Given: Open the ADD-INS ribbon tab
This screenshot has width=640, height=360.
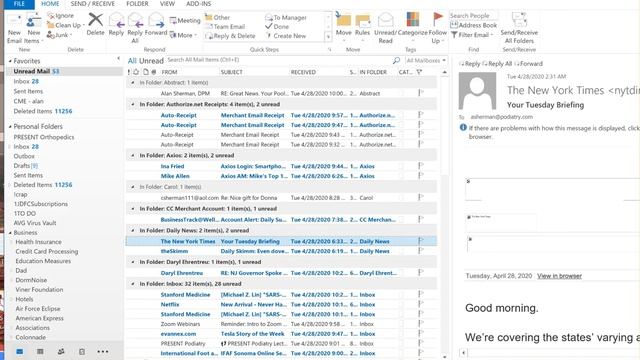Looking at the screenshot, I should click(198, 4).
